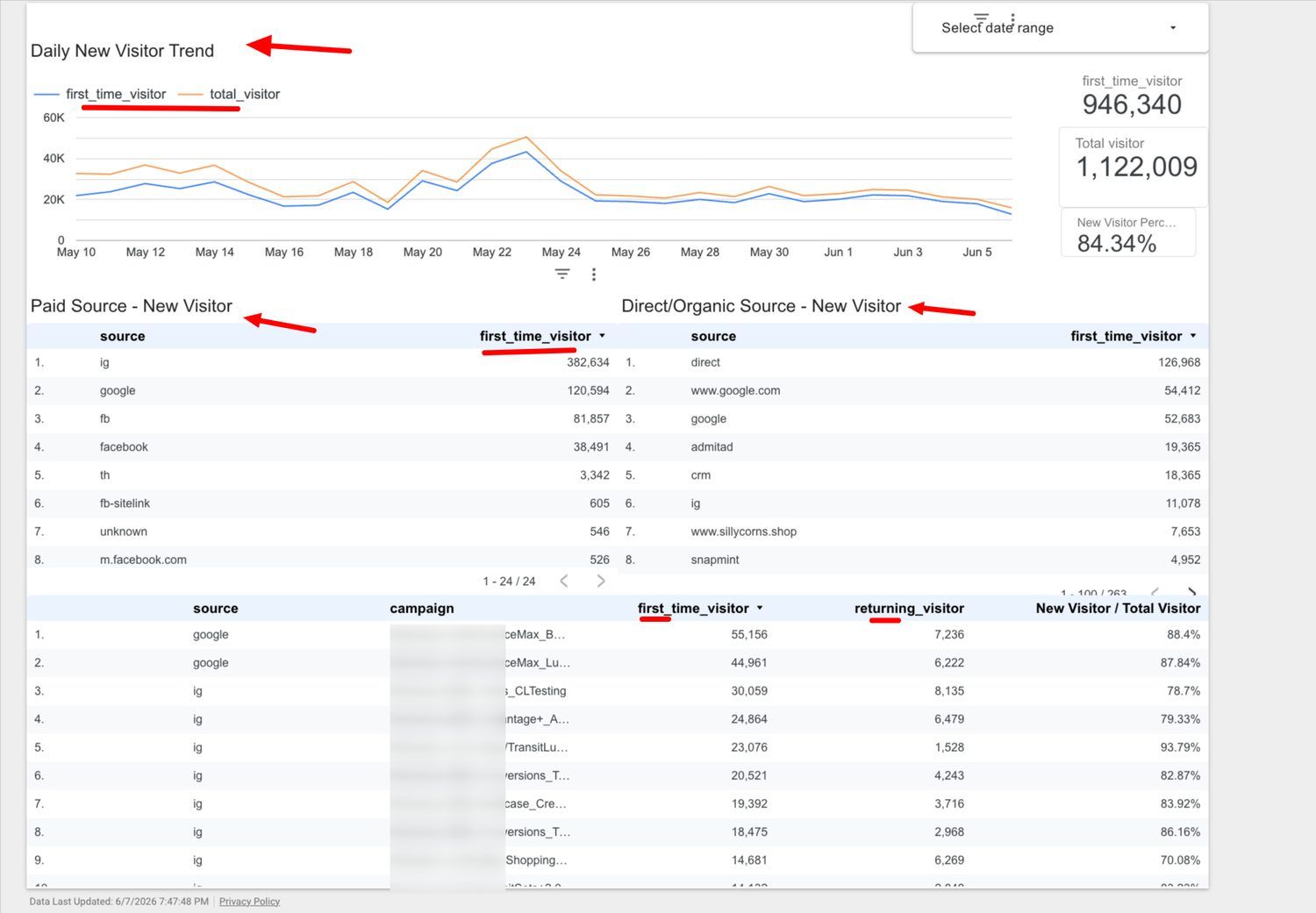1316x913 pixels.
Task: Select admitad source row
Action: (913, 446)
